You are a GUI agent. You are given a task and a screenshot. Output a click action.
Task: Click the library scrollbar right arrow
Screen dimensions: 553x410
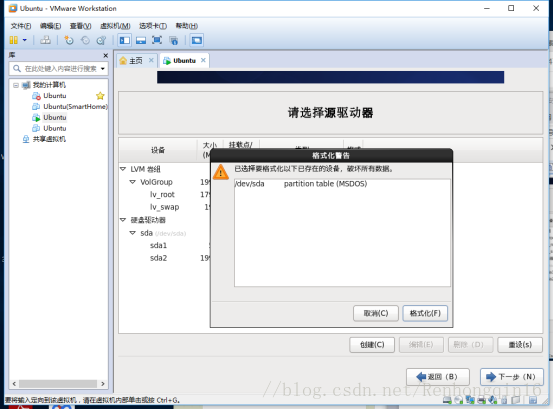[x=103, y=384]
